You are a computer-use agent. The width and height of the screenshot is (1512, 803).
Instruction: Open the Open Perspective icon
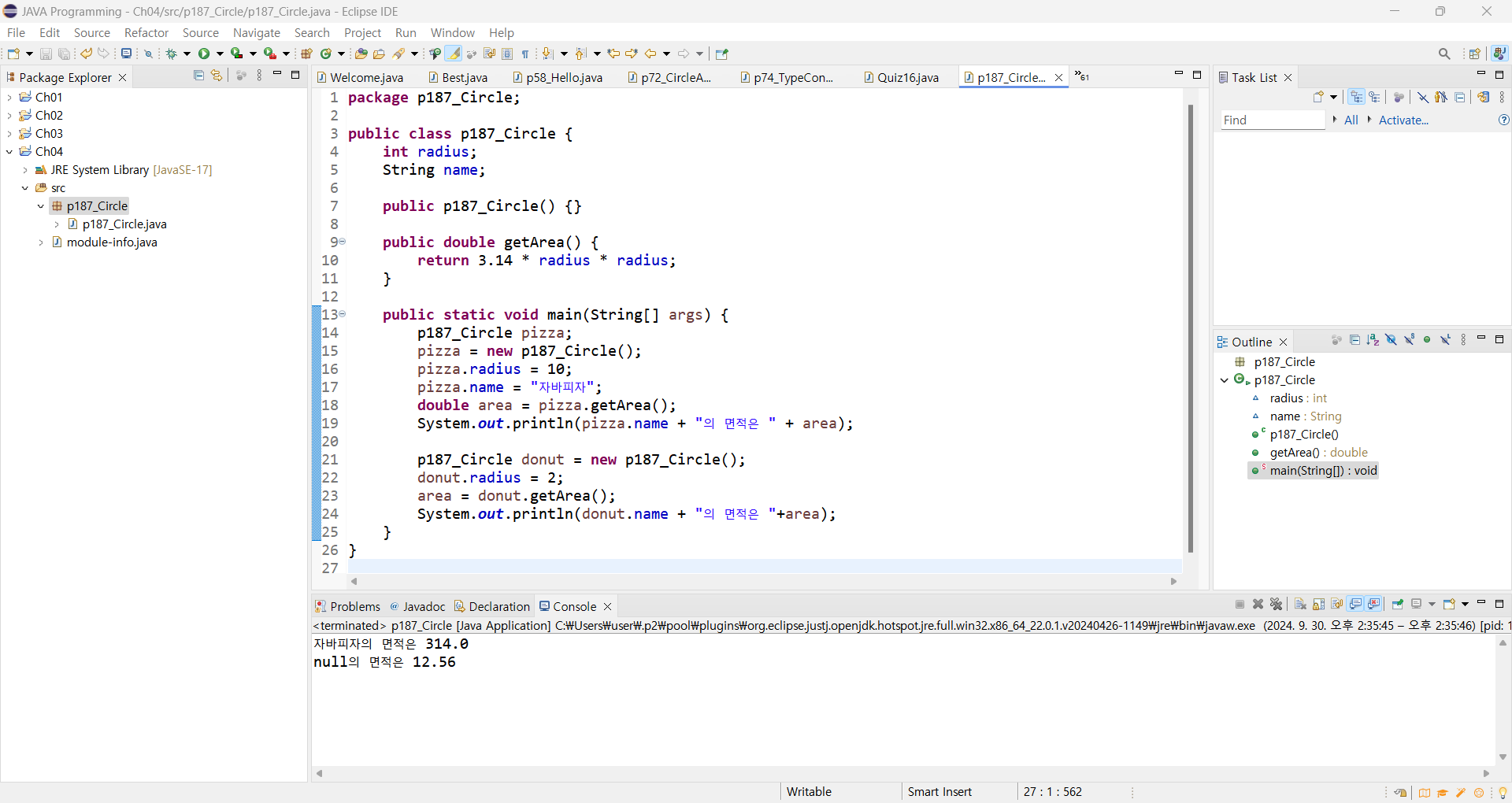click(1474, 54)
